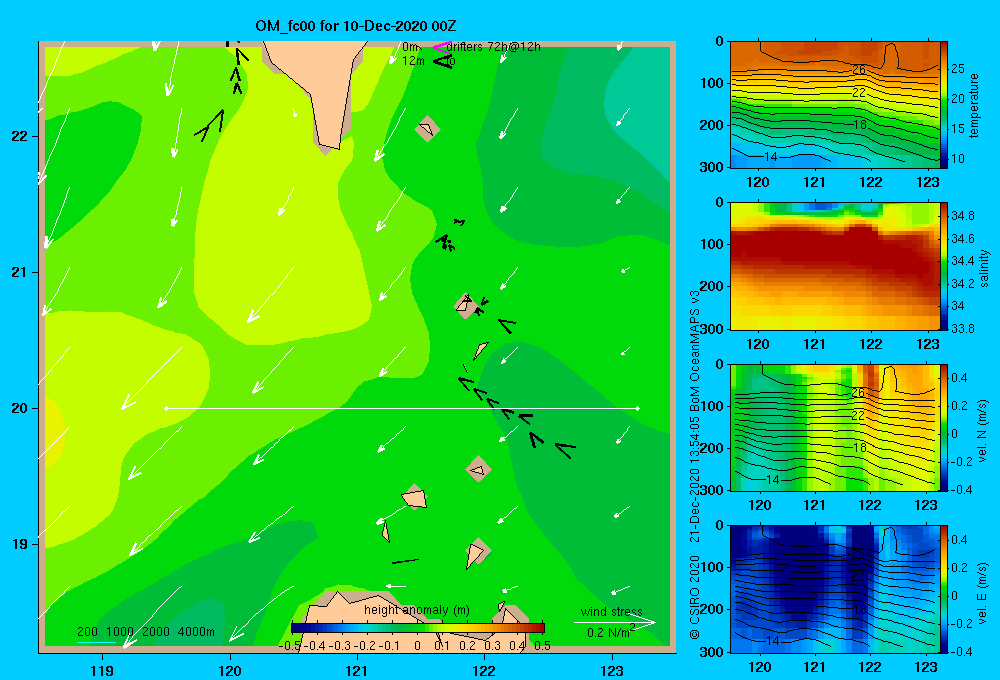Select the 'vel. N (m/s)' axis label
Screen dimensions: 1000x680
(x=983, y=431)
